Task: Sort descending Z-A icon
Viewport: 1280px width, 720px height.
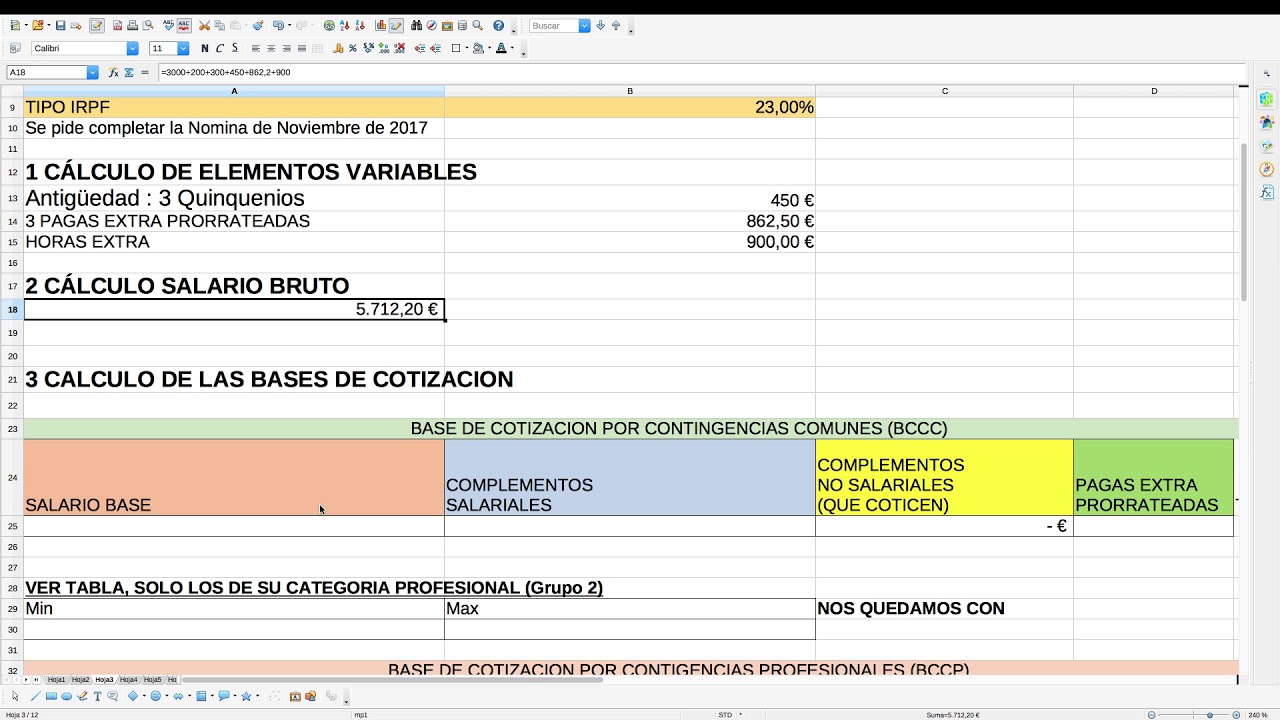Action: pyautogui.click(x=360, y=25)
